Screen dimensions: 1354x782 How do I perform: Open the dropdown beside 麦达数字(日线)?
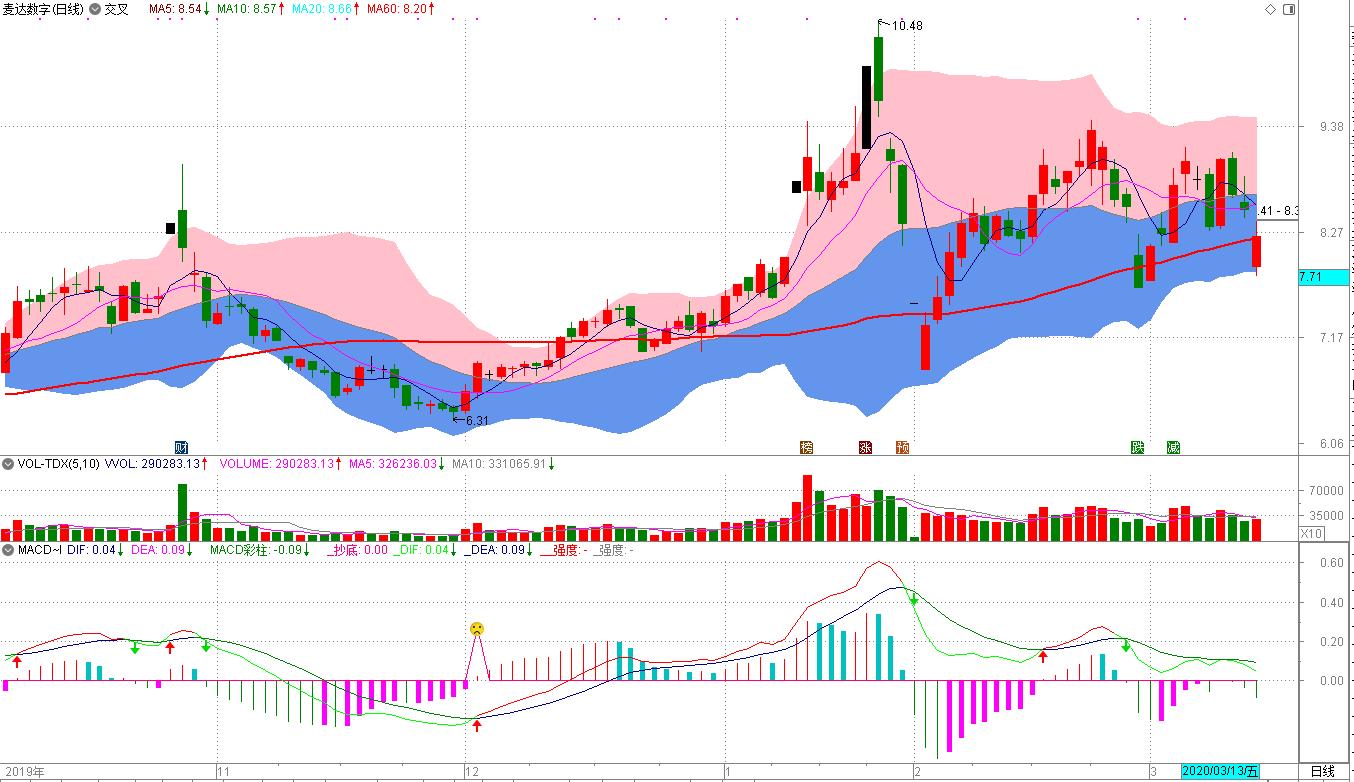[x=95, y=8]
